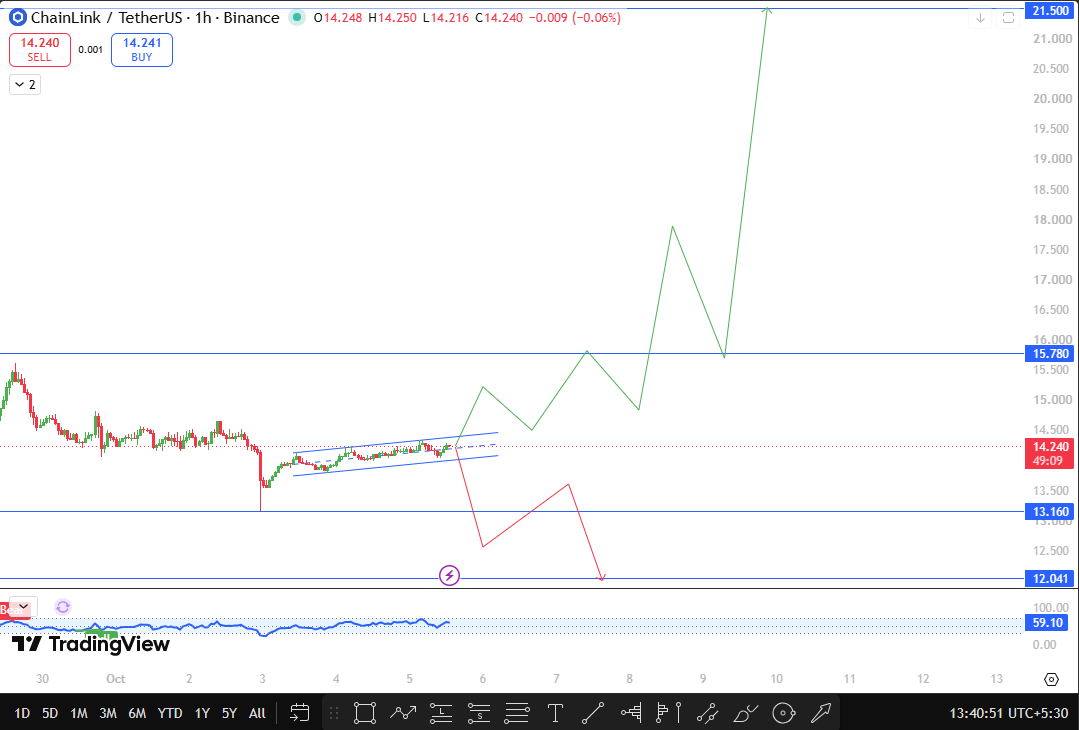Image resolution: width=1079 pixels, height=730 pixels.
Task: Select the trend line tool
Action: 592,713
